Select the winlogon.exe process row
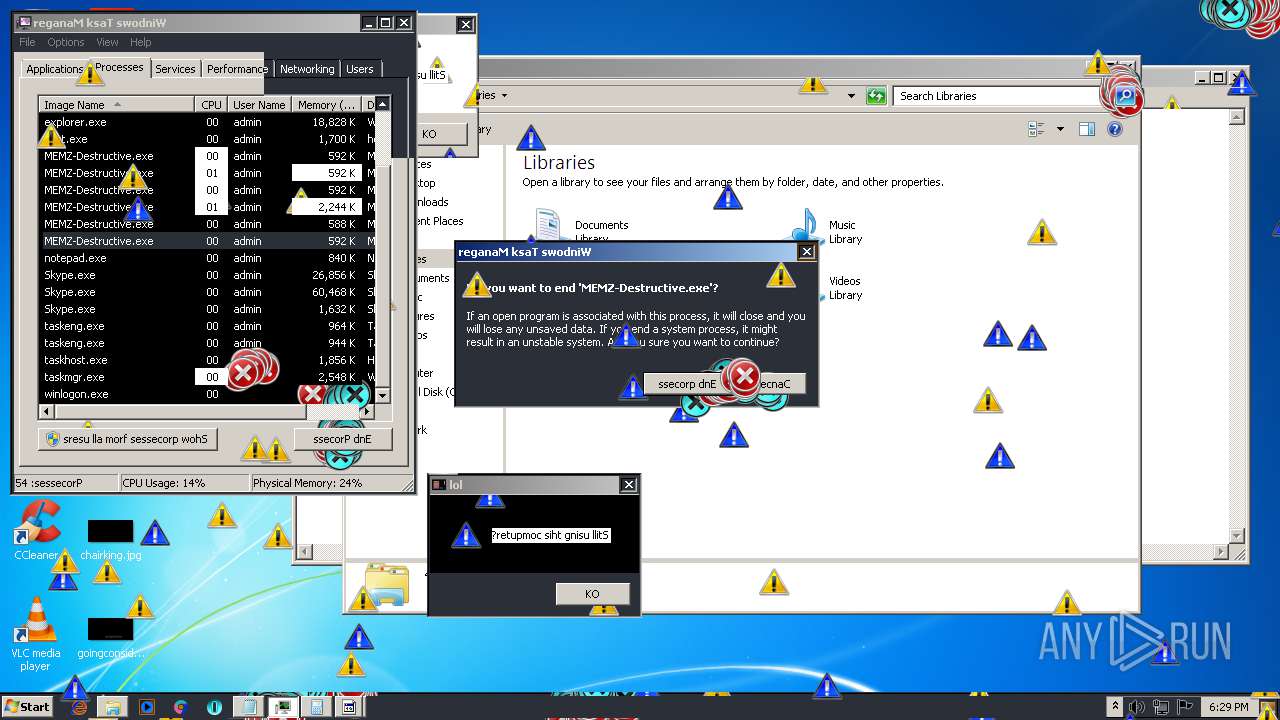The height and width of the screenshot is (720, 1280). [207, 394]
